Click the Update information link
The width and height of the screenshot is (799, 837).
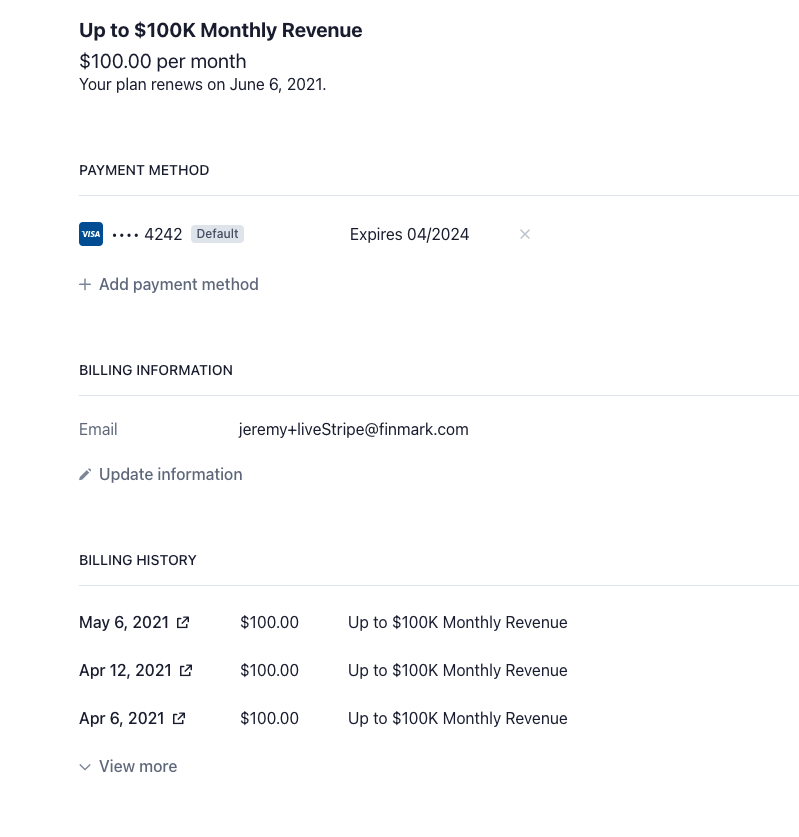click(x=170, y=475)
